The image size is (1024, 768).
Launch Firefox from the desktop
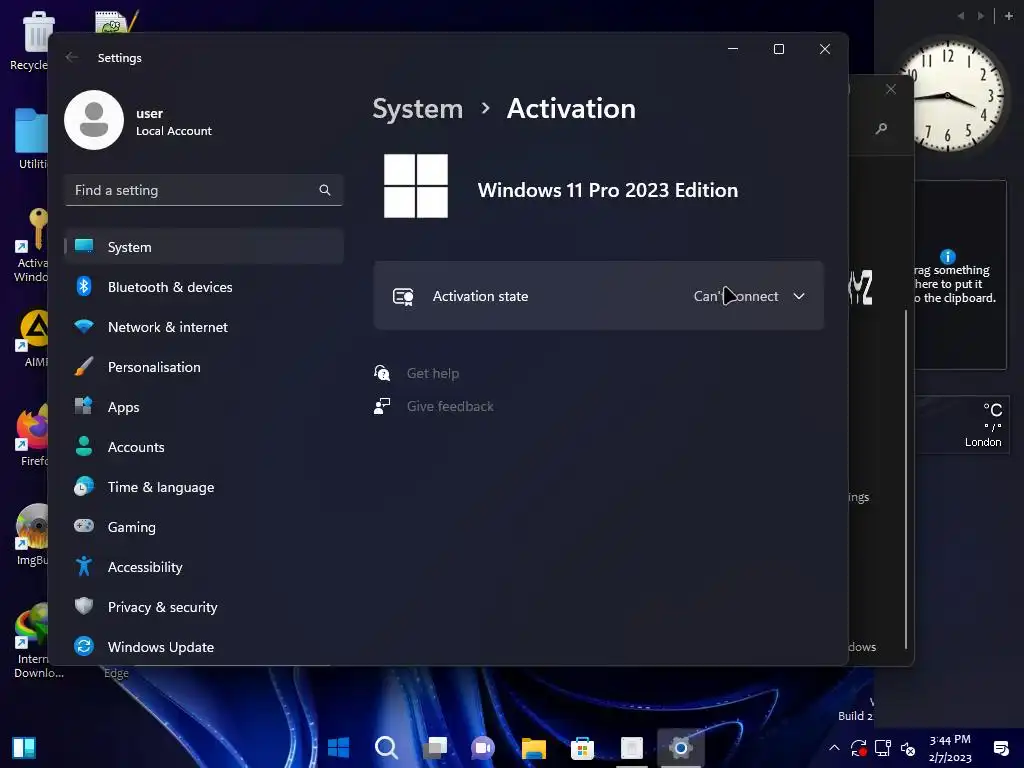pos(33,436)
